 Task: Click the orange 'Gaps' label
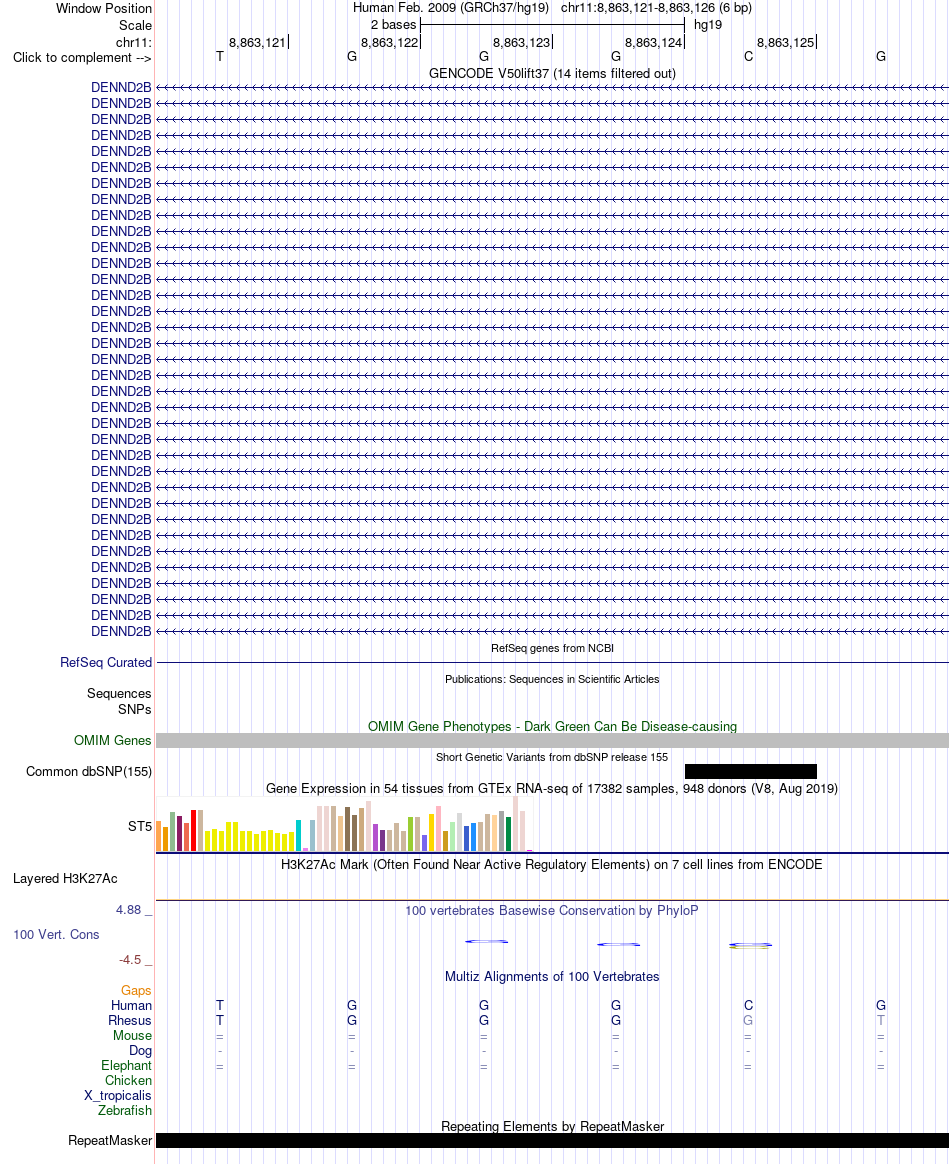(x=136, y=990)
